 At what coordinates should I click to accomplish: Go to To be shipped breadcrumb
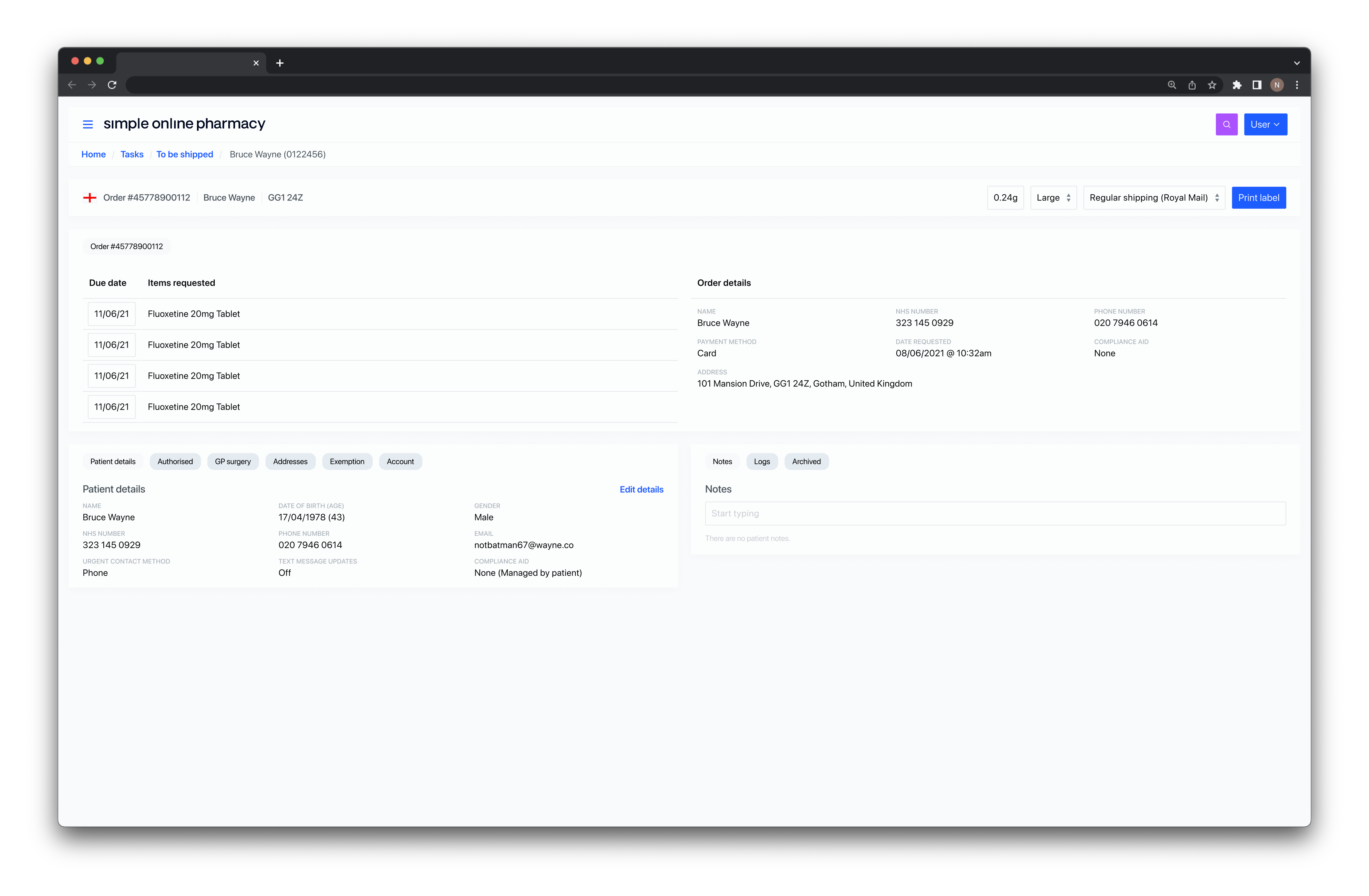coord(184,154)
